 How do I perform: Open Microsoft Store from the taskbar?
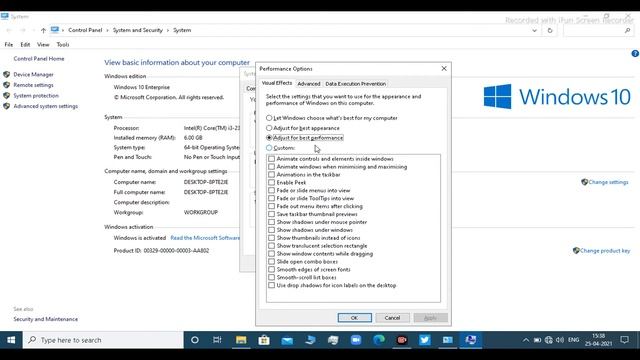click(264, 340)
